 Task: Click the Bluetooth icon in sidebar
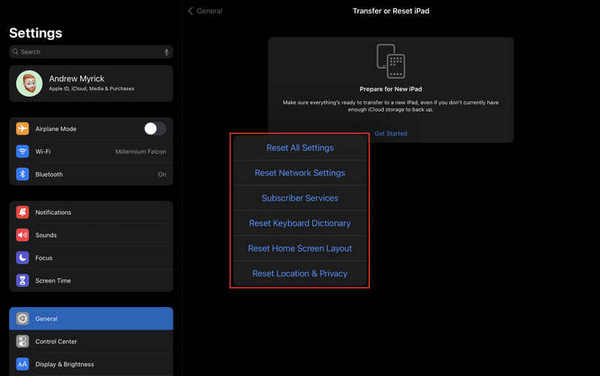pyautogui.click(x=22, y=174)
